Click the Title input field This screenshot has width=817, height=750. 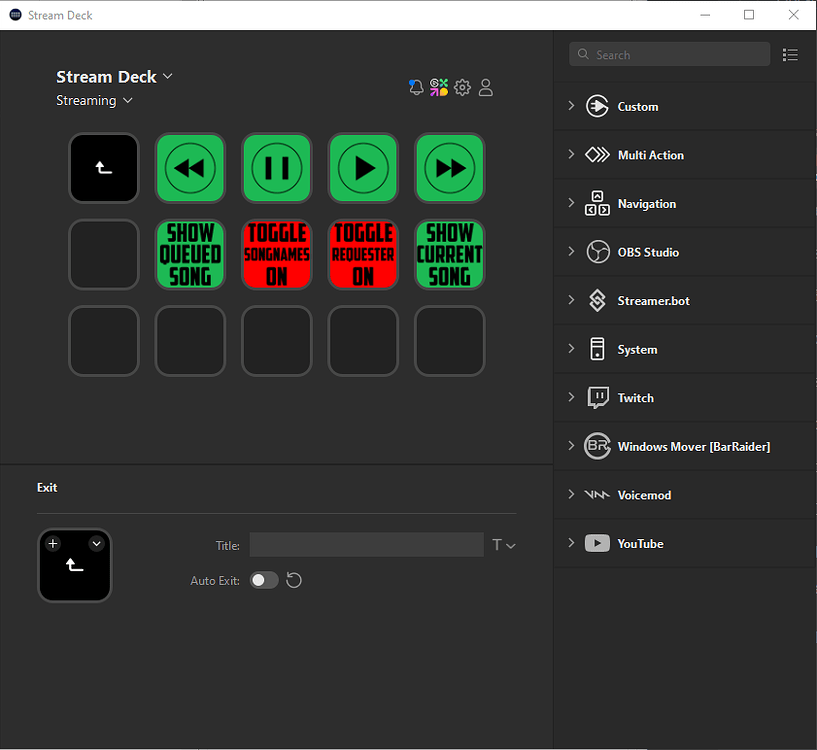point(366,545)
